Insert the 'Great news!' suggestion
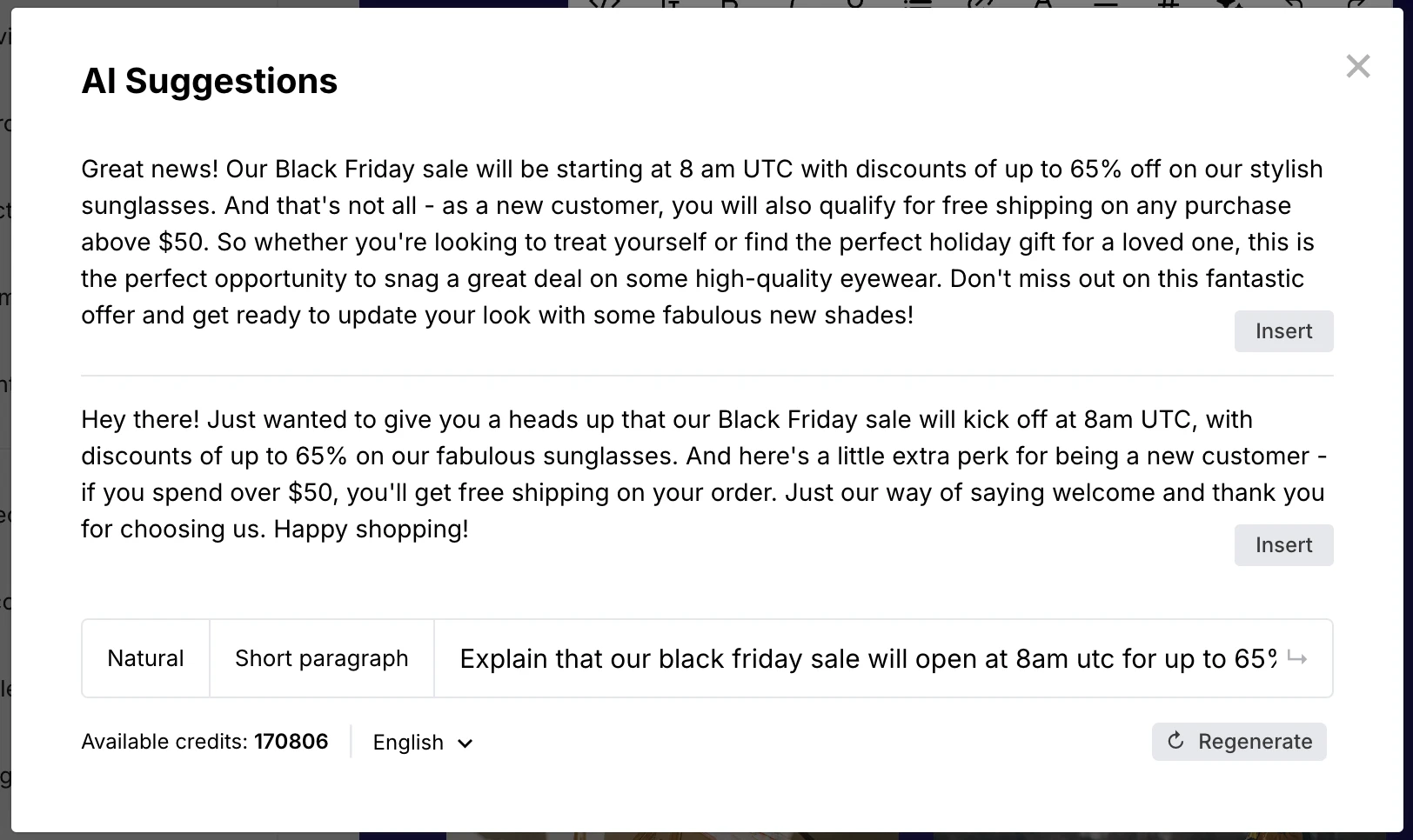Viewport: 1413px width, 840px height. coord(1283,331)
